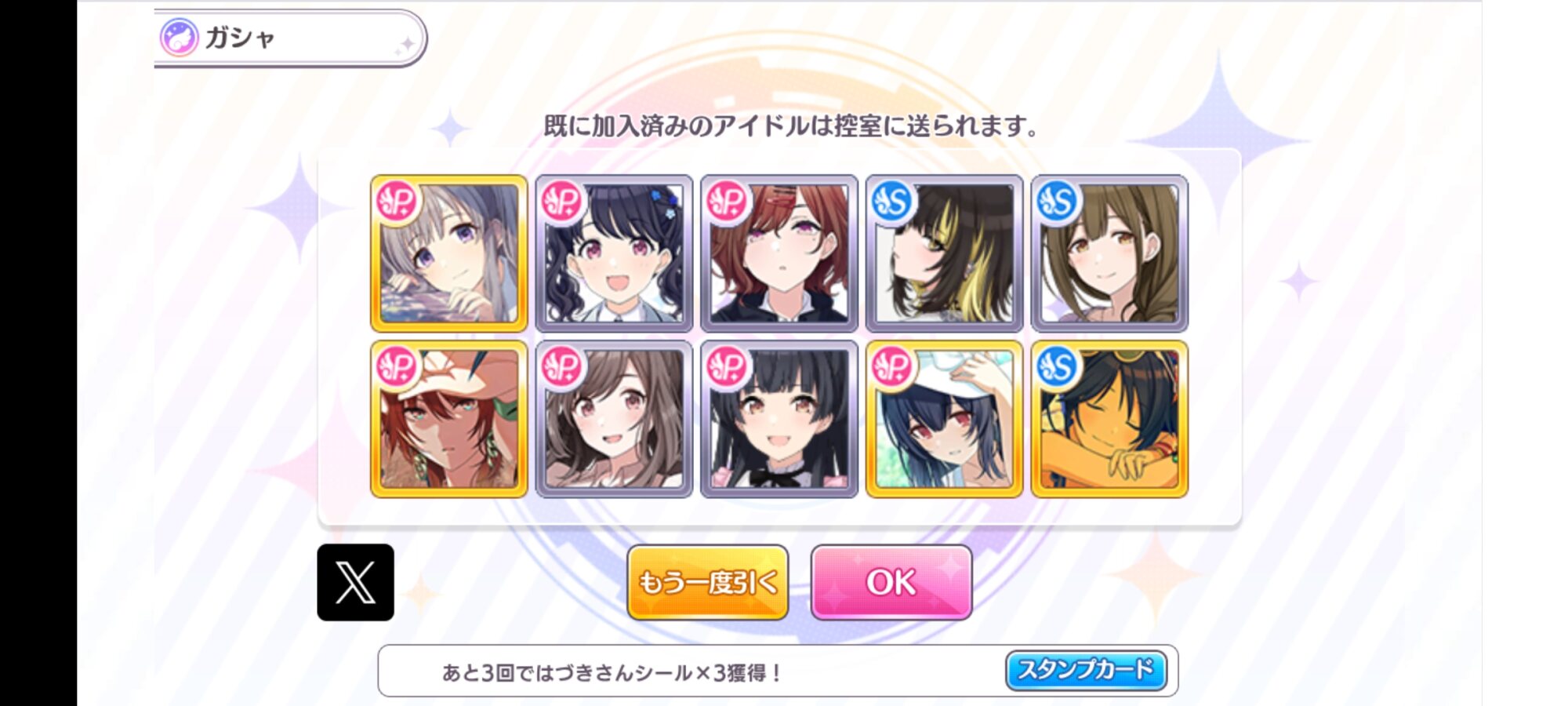Select the brown-haired ponytail girl S card

(1109, 253)
